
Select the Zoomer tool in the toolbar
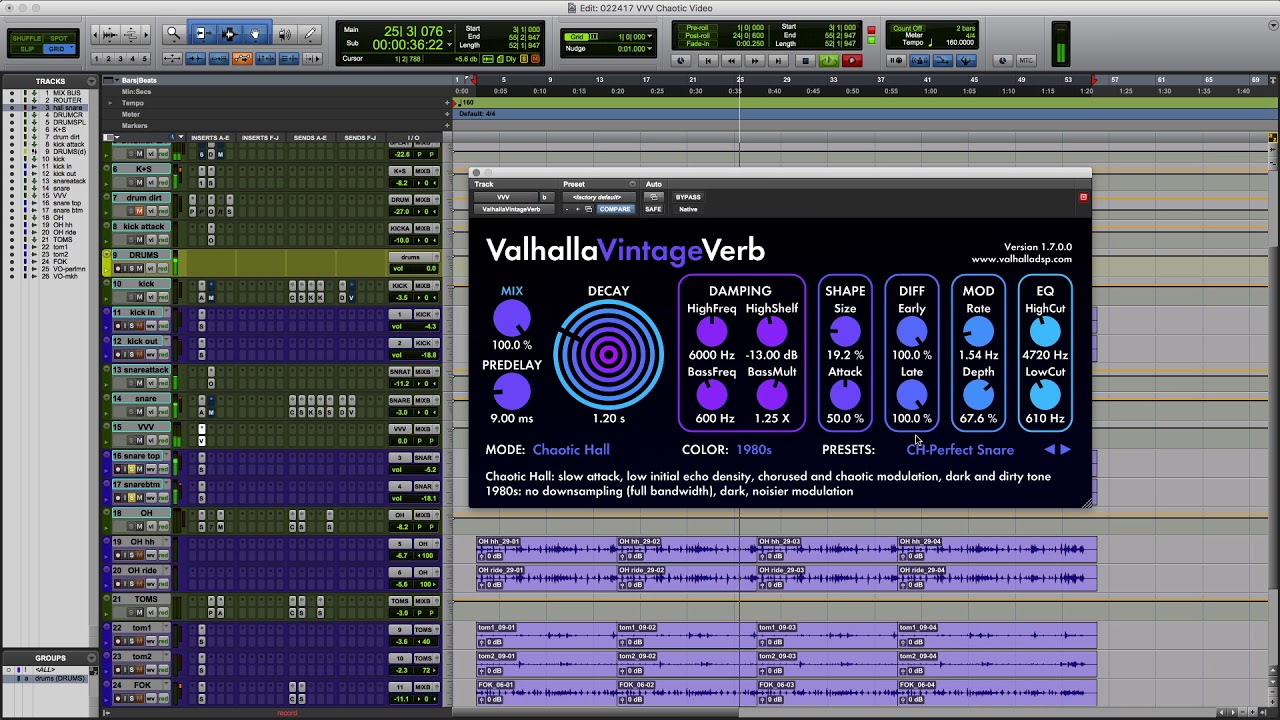tap(173, 34)
